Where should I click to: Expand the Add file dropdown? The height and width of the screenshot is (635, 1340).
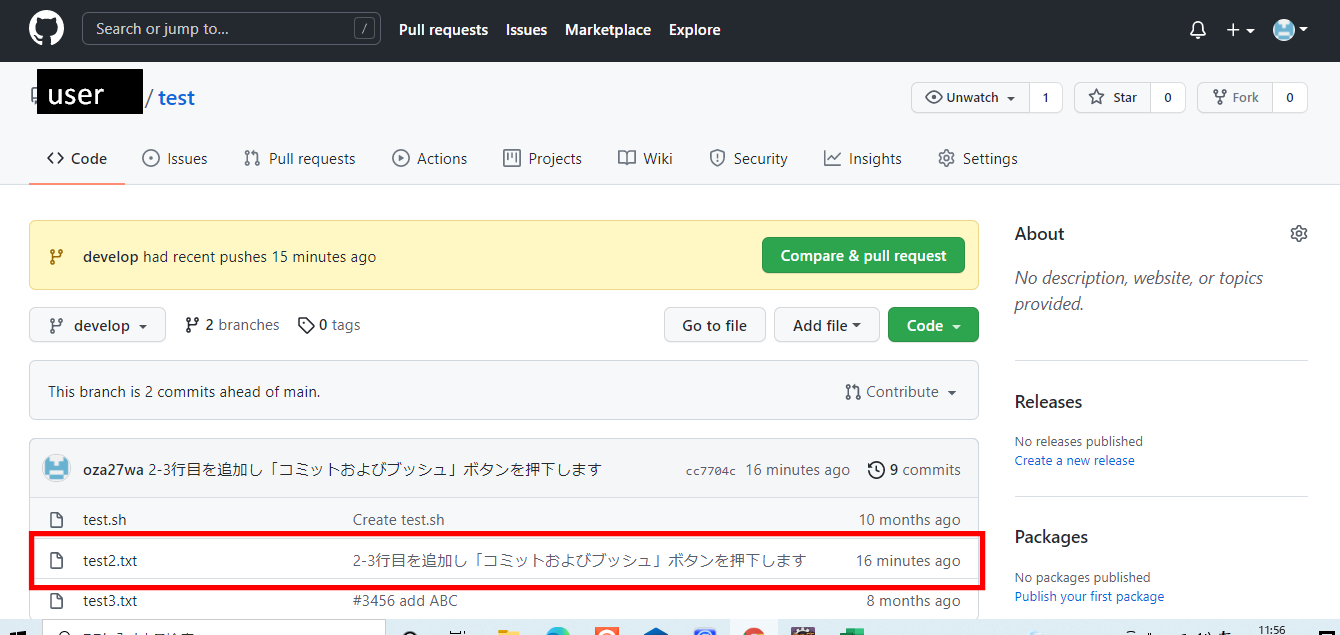point(826,324)
